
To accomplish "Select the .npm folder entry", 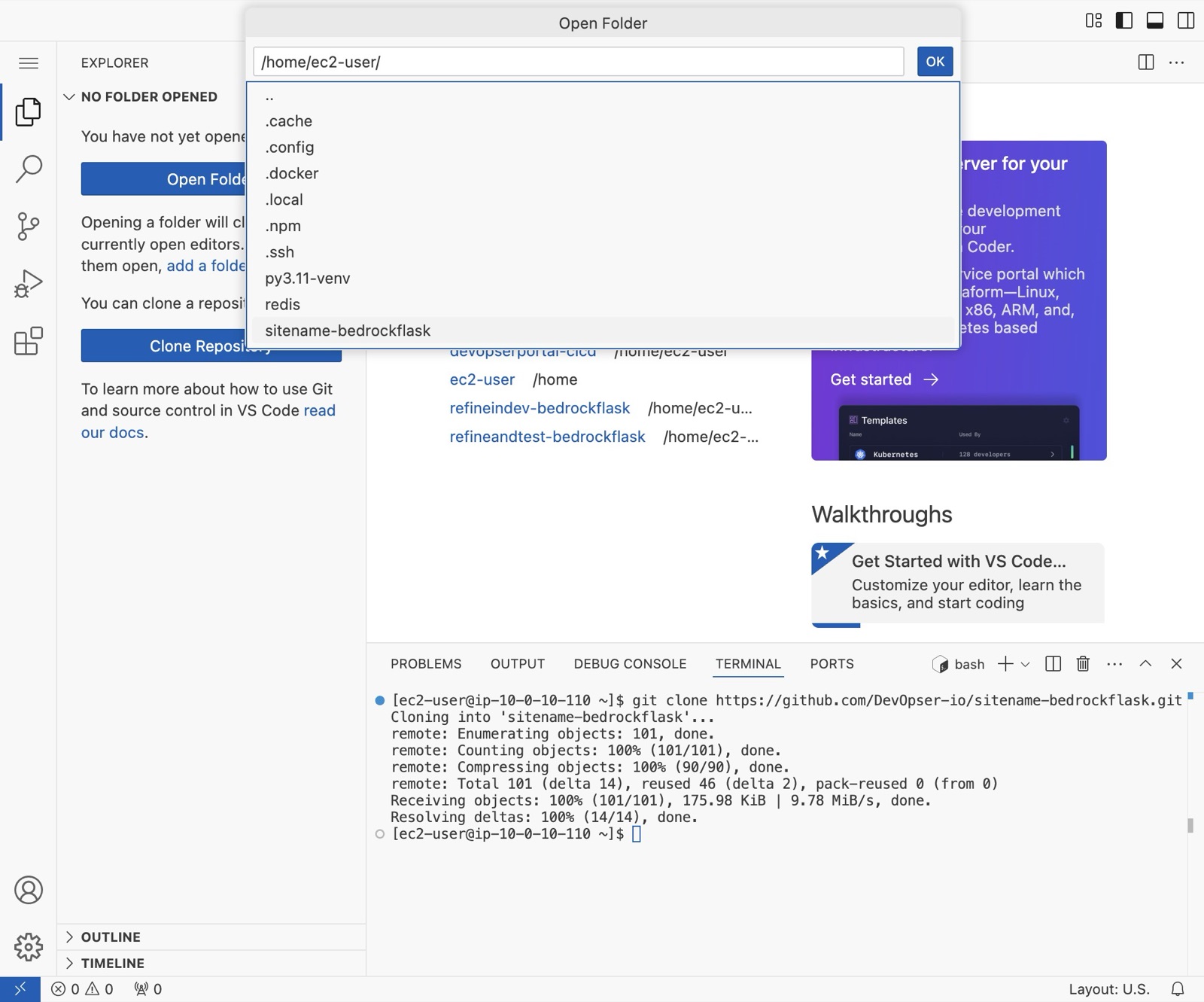I will [x=603, y=226].
